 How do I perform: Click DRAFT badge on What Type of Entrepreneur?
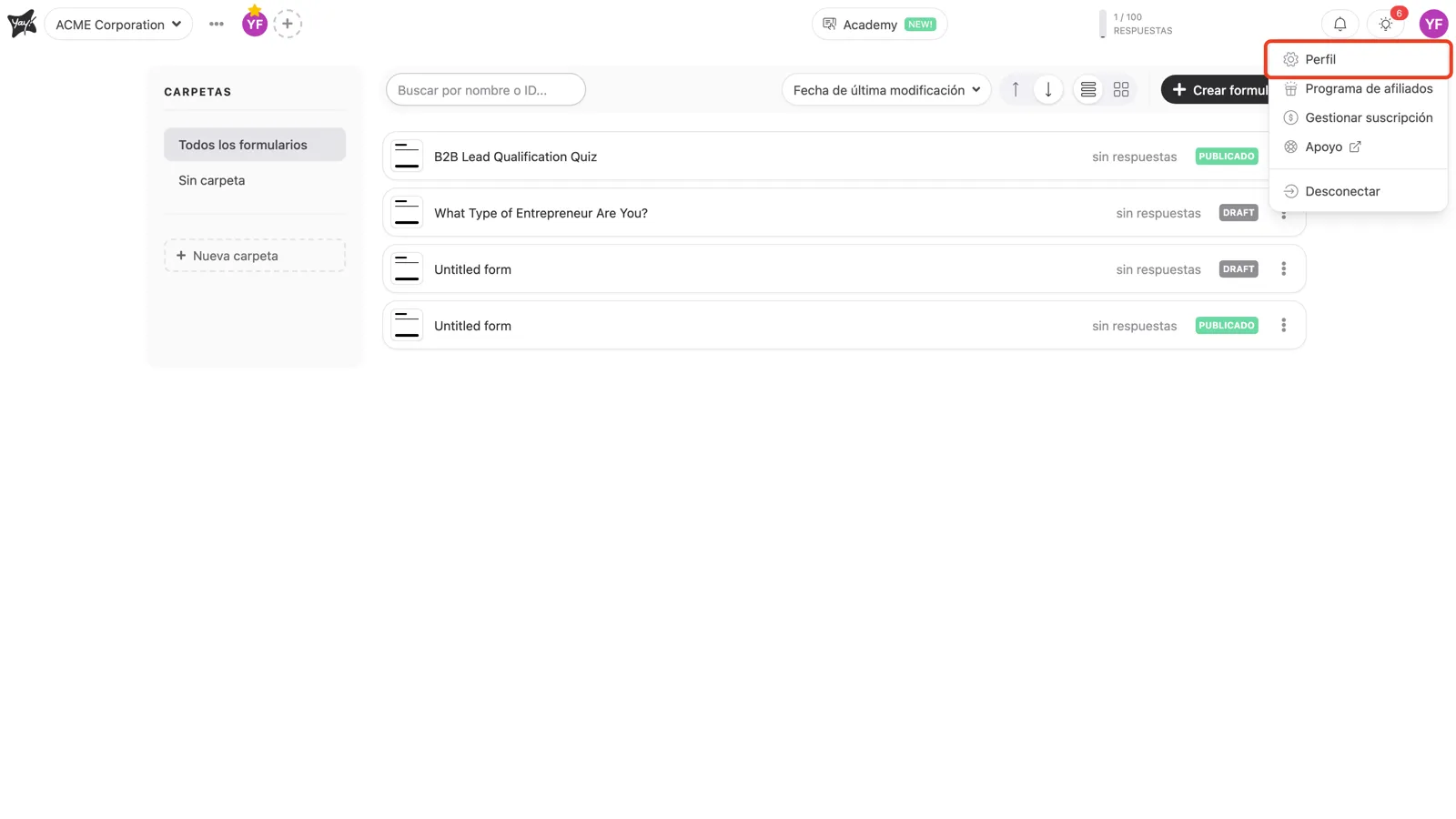pos(1239,213)
